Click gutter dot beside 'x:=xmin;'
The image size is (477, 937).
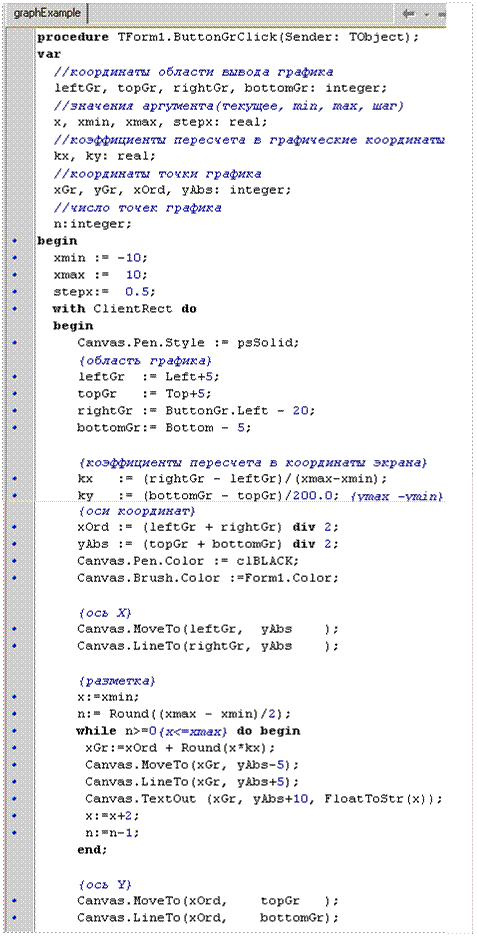click(14, 697)
